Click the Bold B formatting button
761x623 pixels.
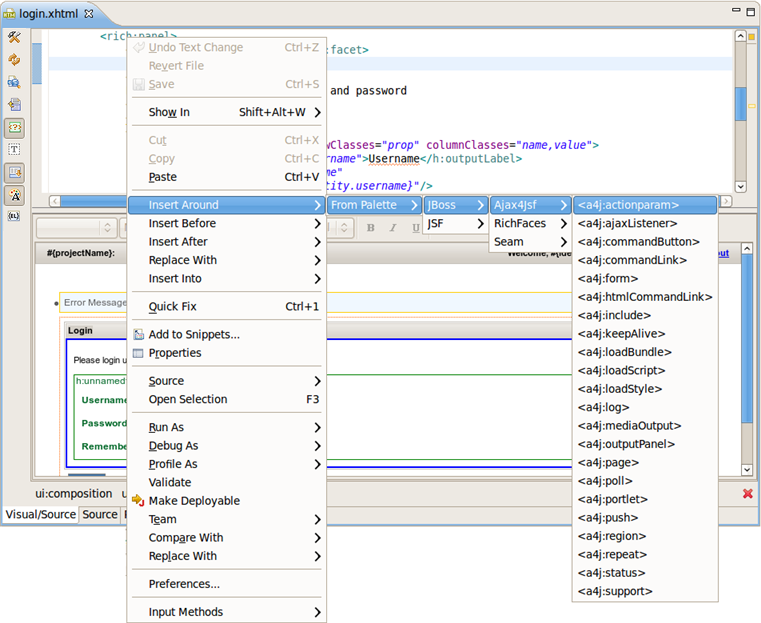(371, 228)
